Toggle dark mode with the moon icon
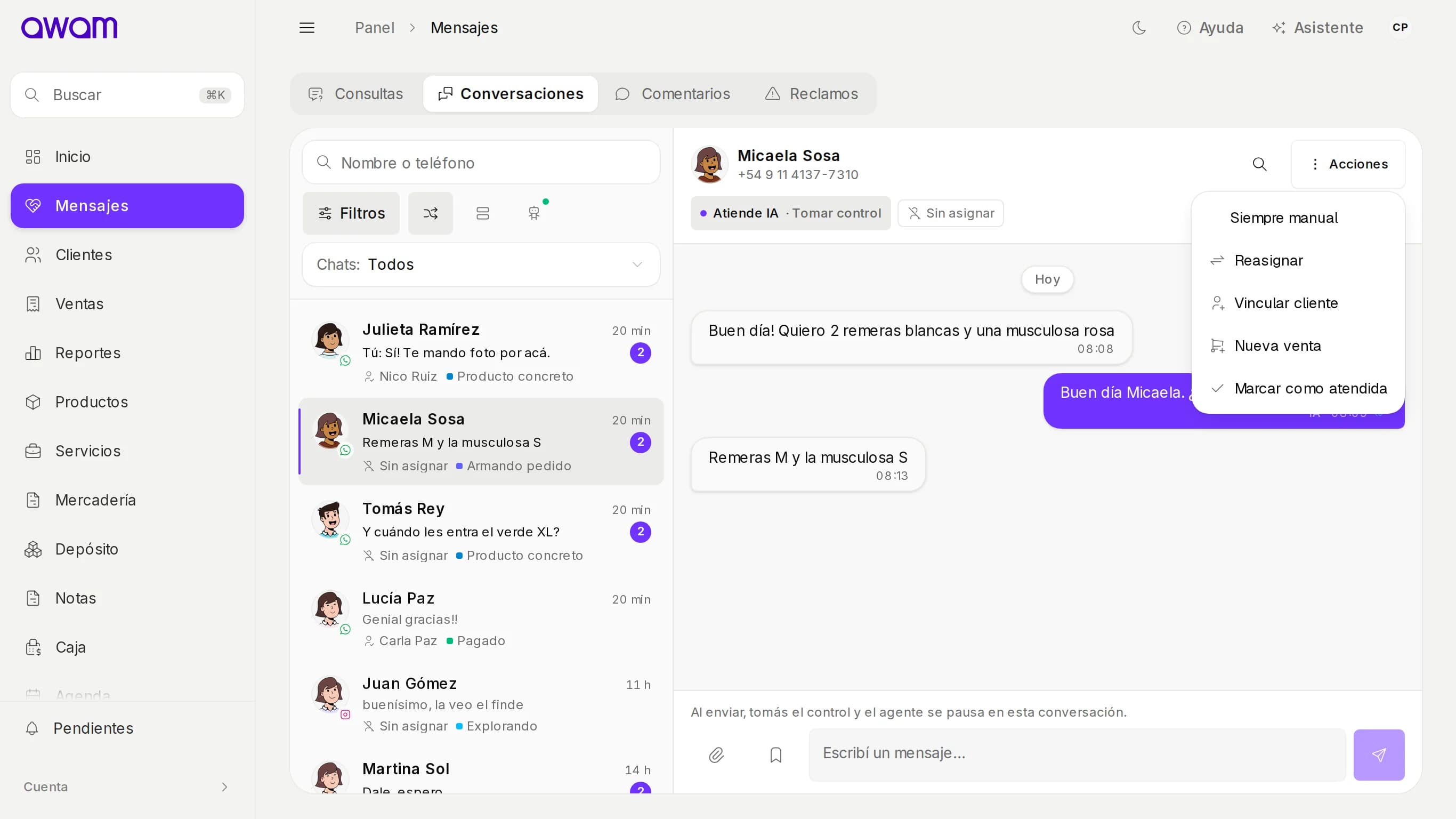The width and height of the screenshot is (1456, 819). (x=1139, y=28)
